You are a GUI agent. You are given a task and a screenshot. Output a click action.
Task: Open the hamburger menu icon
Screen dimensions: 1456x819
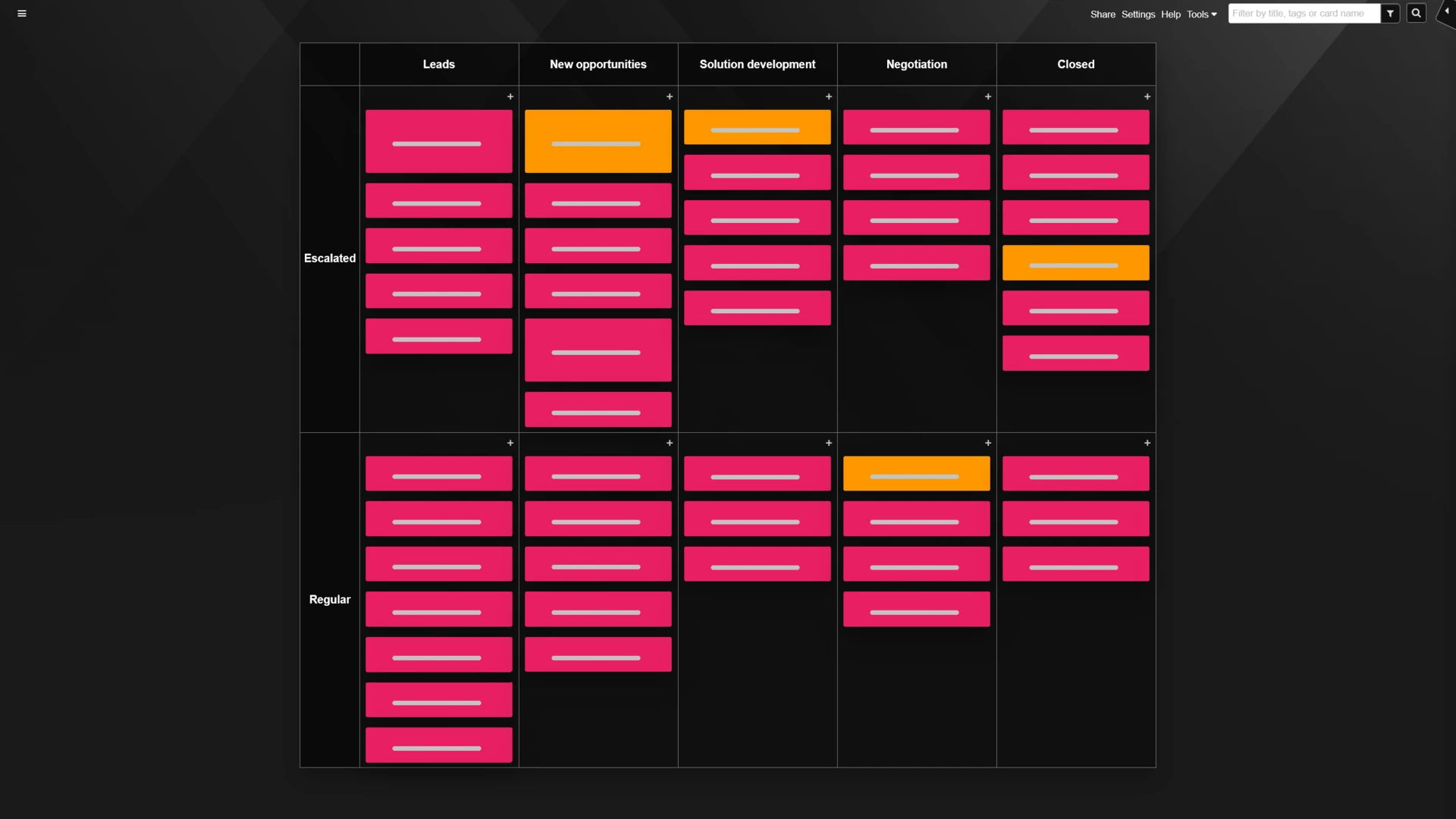[22, 13]
